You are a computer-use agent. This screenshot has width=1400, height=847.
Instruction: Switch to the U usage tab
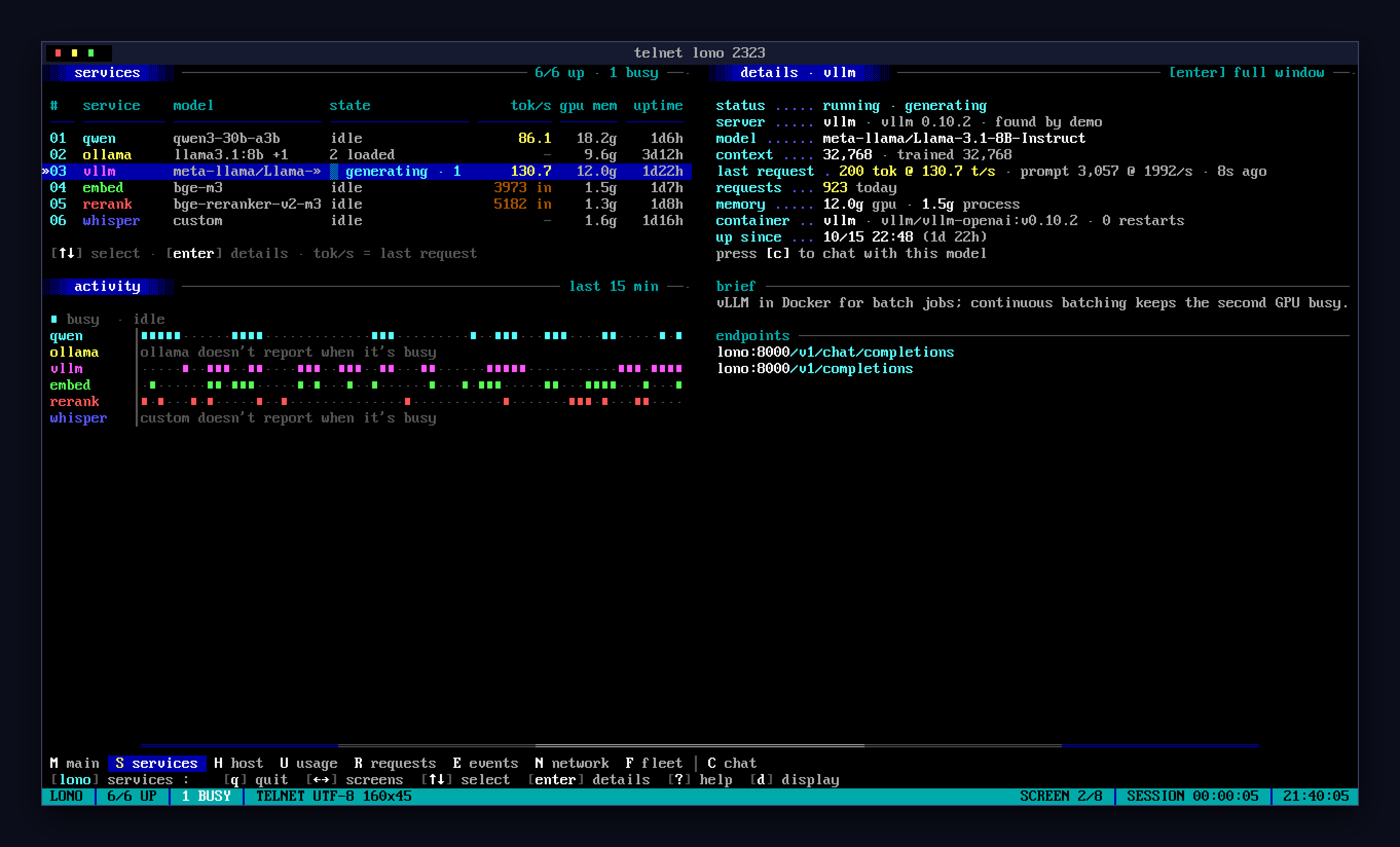308,763
